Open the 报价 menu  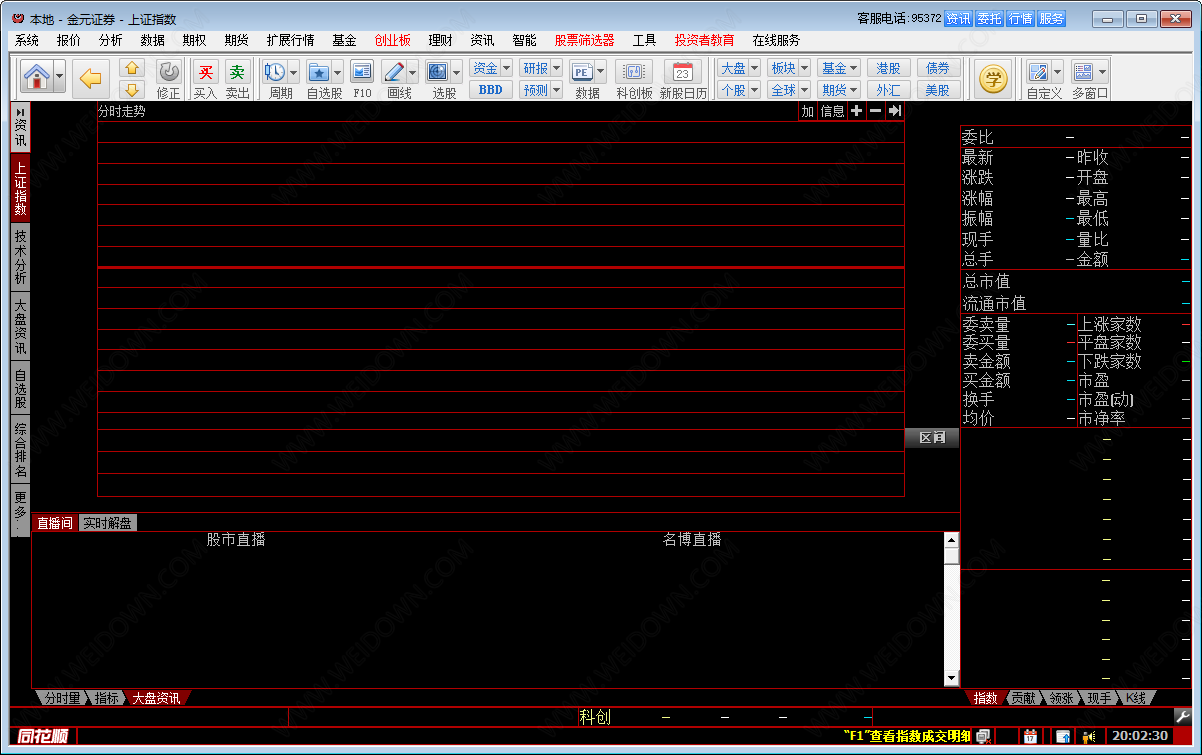coord(69,40)
